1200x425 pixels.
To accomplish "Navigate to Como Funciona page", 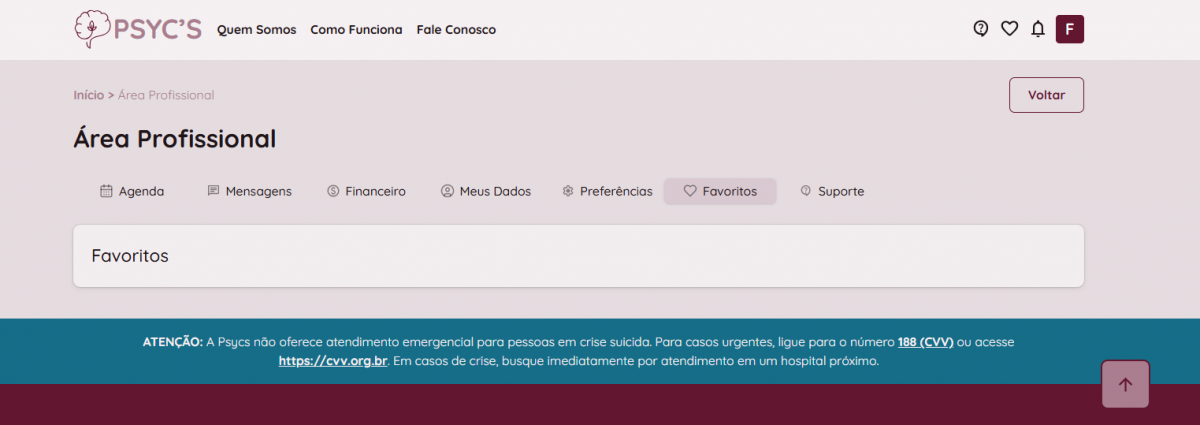I will tap(356, 30).
